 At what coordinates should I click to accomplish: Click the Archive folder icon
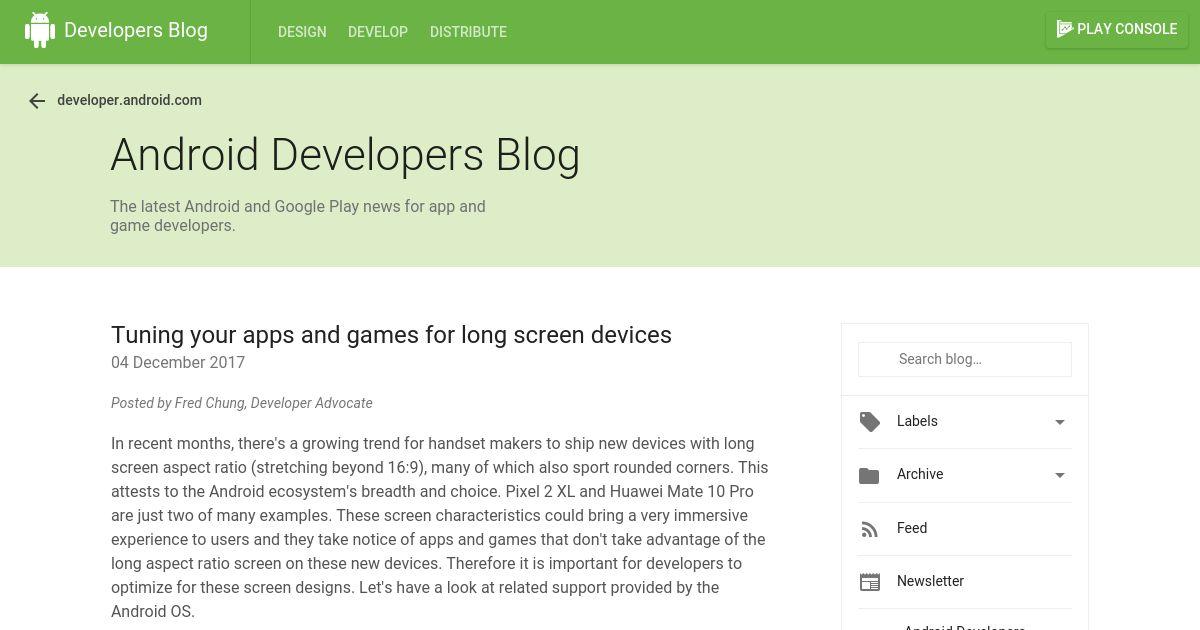[x=869, y=475]
